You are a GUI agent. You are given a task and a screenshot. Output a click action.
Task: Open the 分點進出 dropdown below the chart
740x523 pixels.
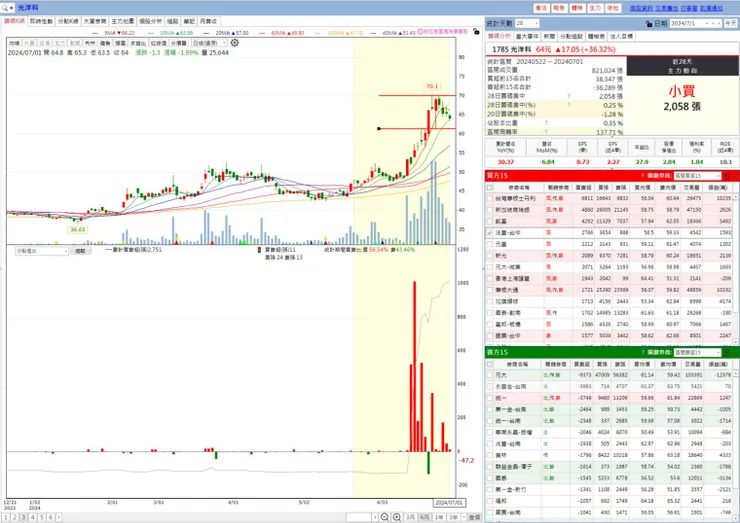(x=42, y=251)
